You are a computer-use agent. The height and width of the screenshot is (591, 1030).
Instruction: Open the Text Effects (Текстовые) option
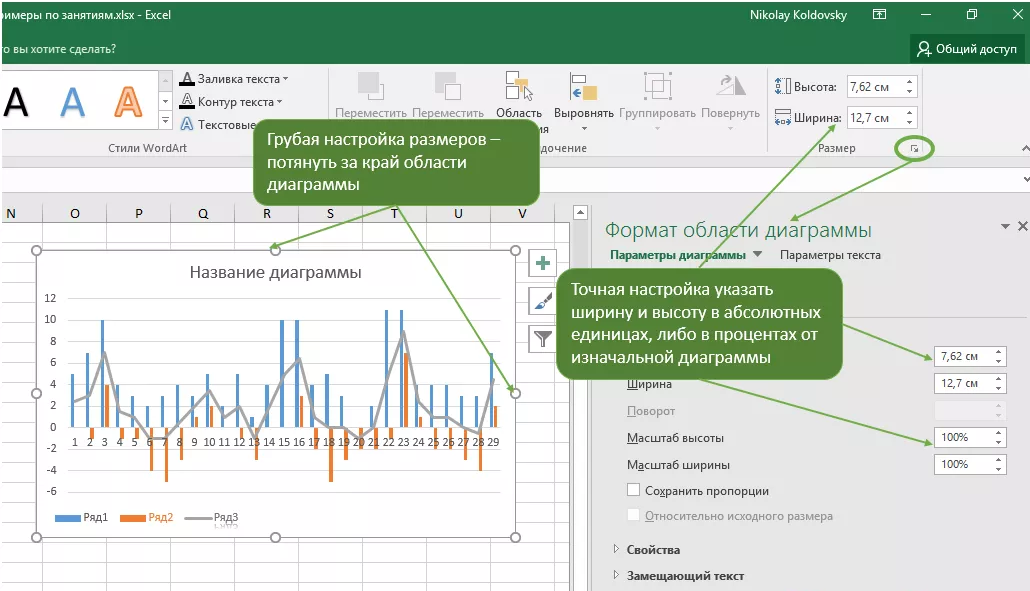pyautogui.click(x=218, y=124)
